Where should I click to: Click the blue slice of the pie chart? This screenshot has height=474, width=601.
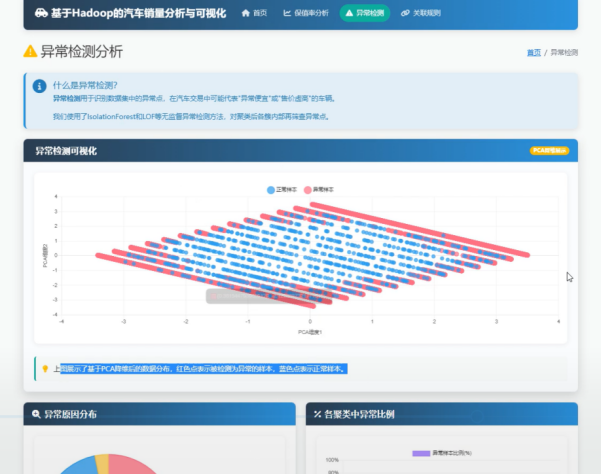(x=80, y=466)
